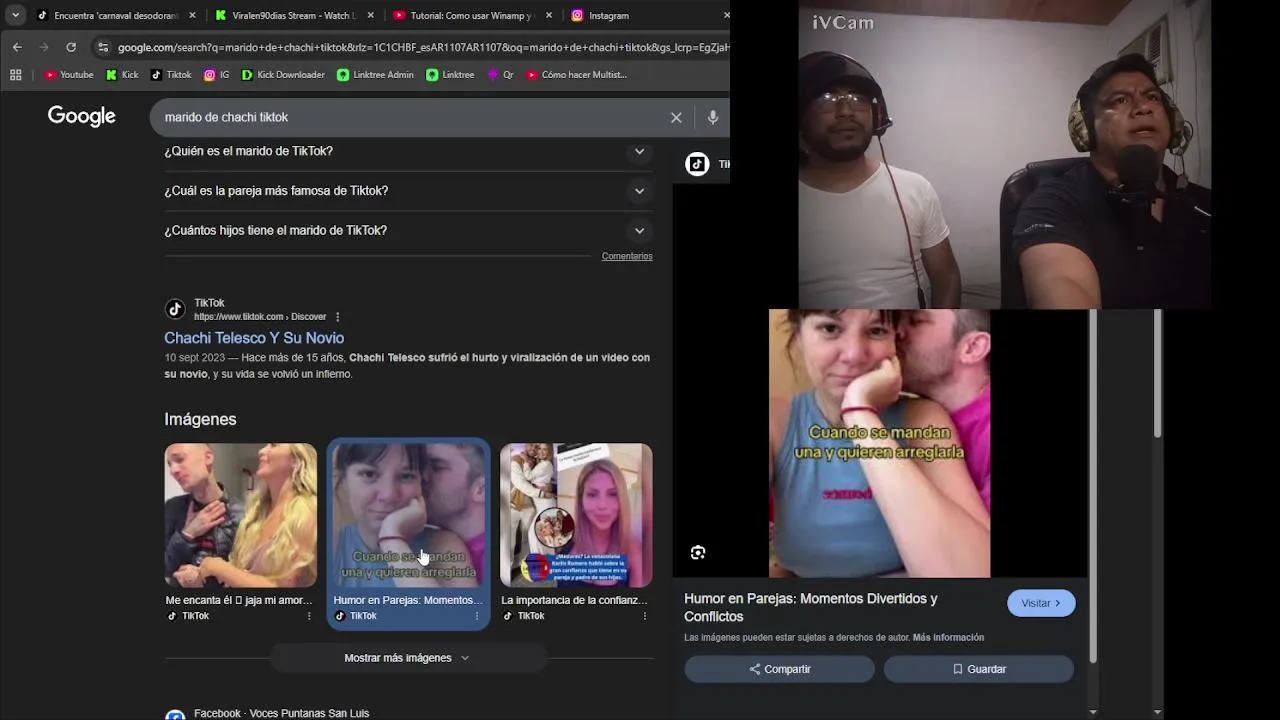The image size is (1280, 720).
Task: Open the Youtube bookmark
Action: click(69, 74)
